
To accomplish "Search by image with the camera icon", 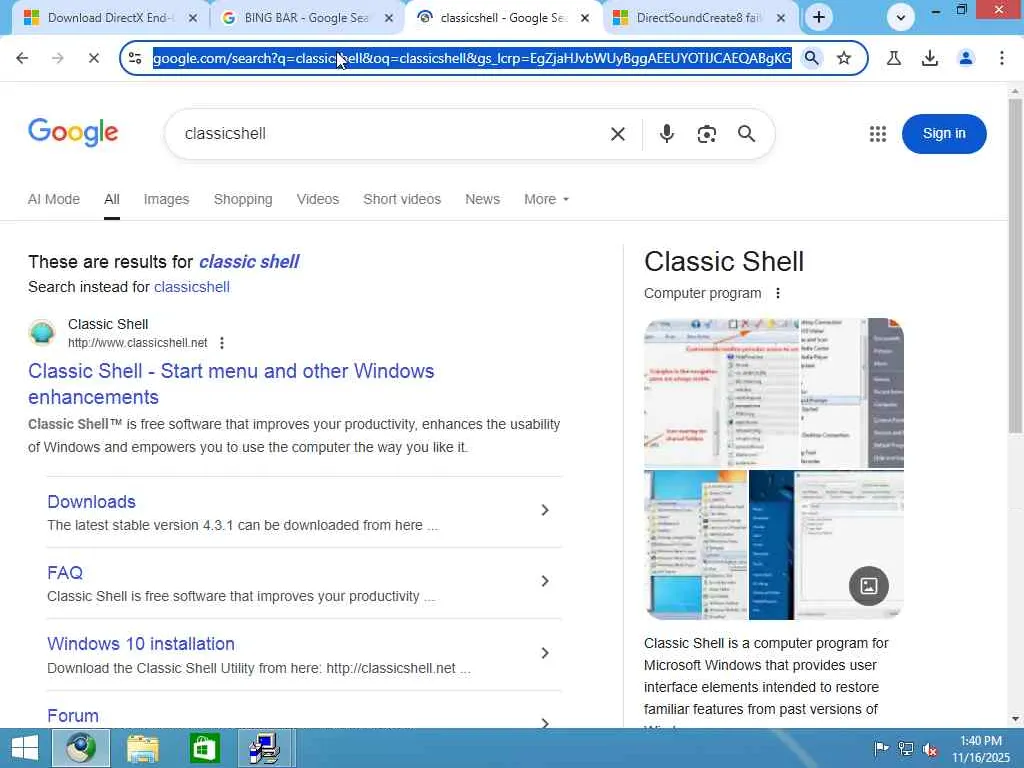I will (707, 134).
